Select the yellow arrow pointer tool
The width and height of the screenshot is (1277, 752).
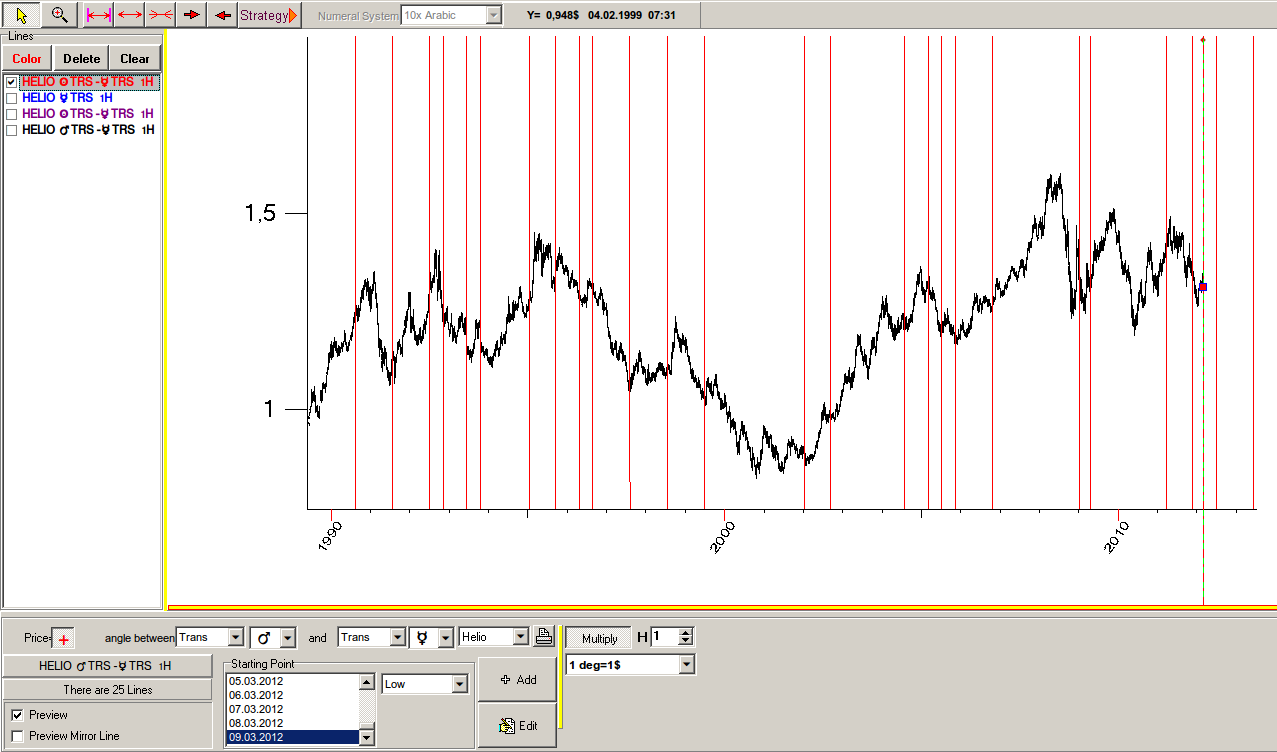[21, 15]
